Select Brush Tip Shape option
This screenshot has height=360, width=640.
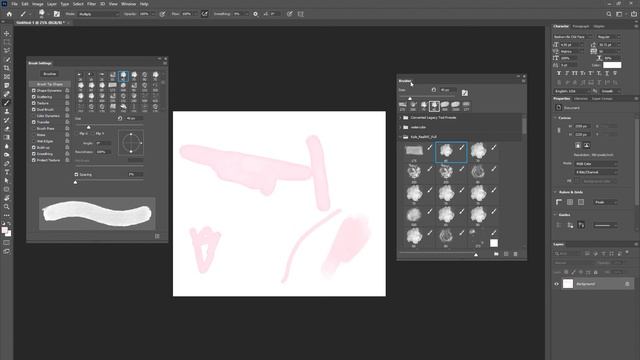coord(50,84)
